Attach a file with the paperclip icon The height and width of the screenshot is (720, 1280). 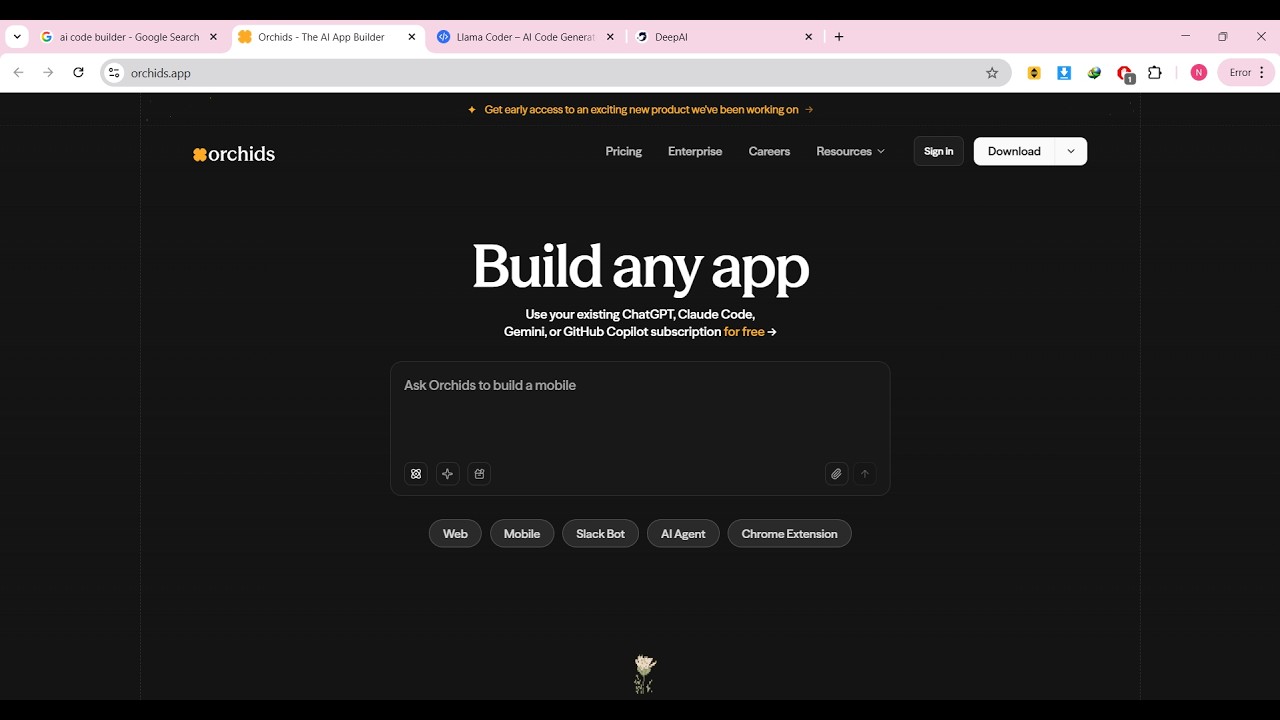(x=836, y=474)
